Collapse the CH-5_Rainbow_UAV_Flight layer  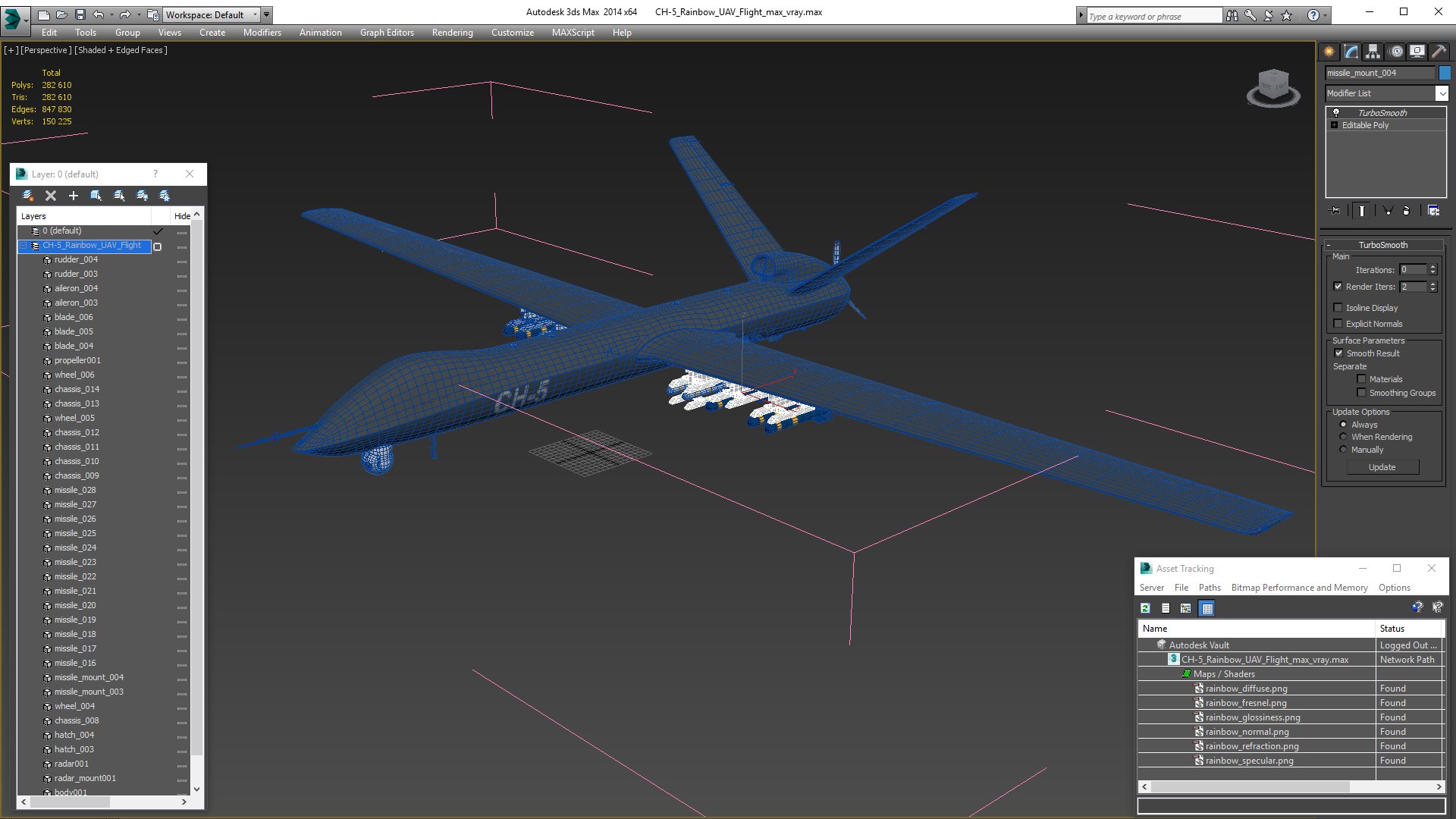click(24, 246)
